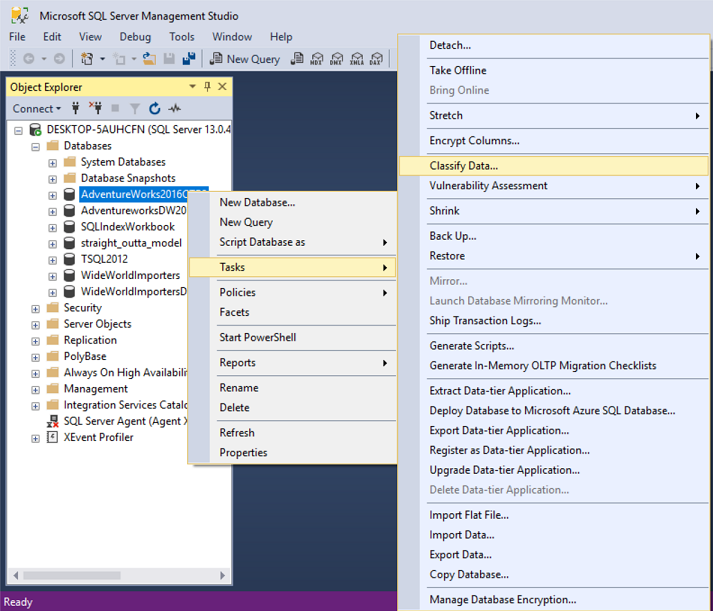Select Script Database as submenu
This screenshot has width=713, height=611.
click(292, 242)
